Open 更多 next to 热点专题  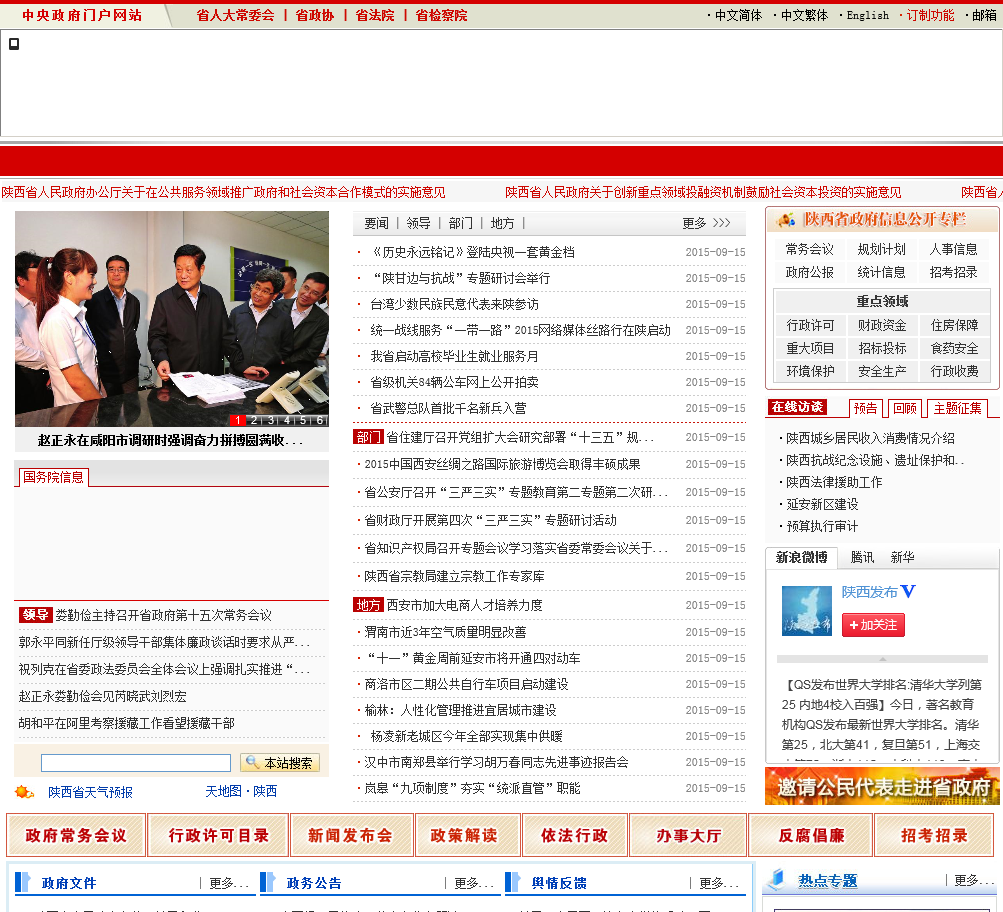click(974, 880)
